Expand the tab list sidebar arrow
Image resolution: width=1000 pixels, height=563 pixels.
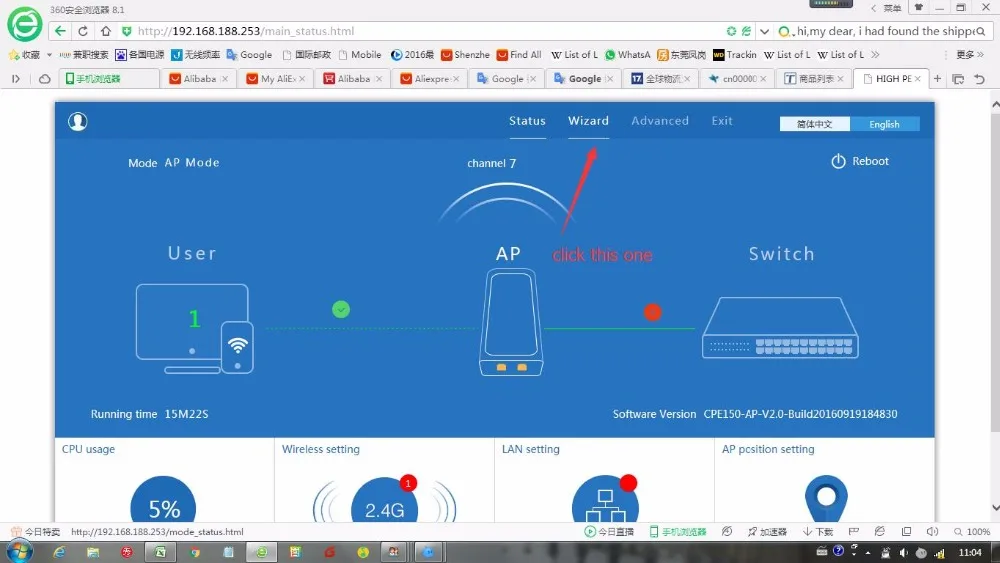tap(16, 78)
